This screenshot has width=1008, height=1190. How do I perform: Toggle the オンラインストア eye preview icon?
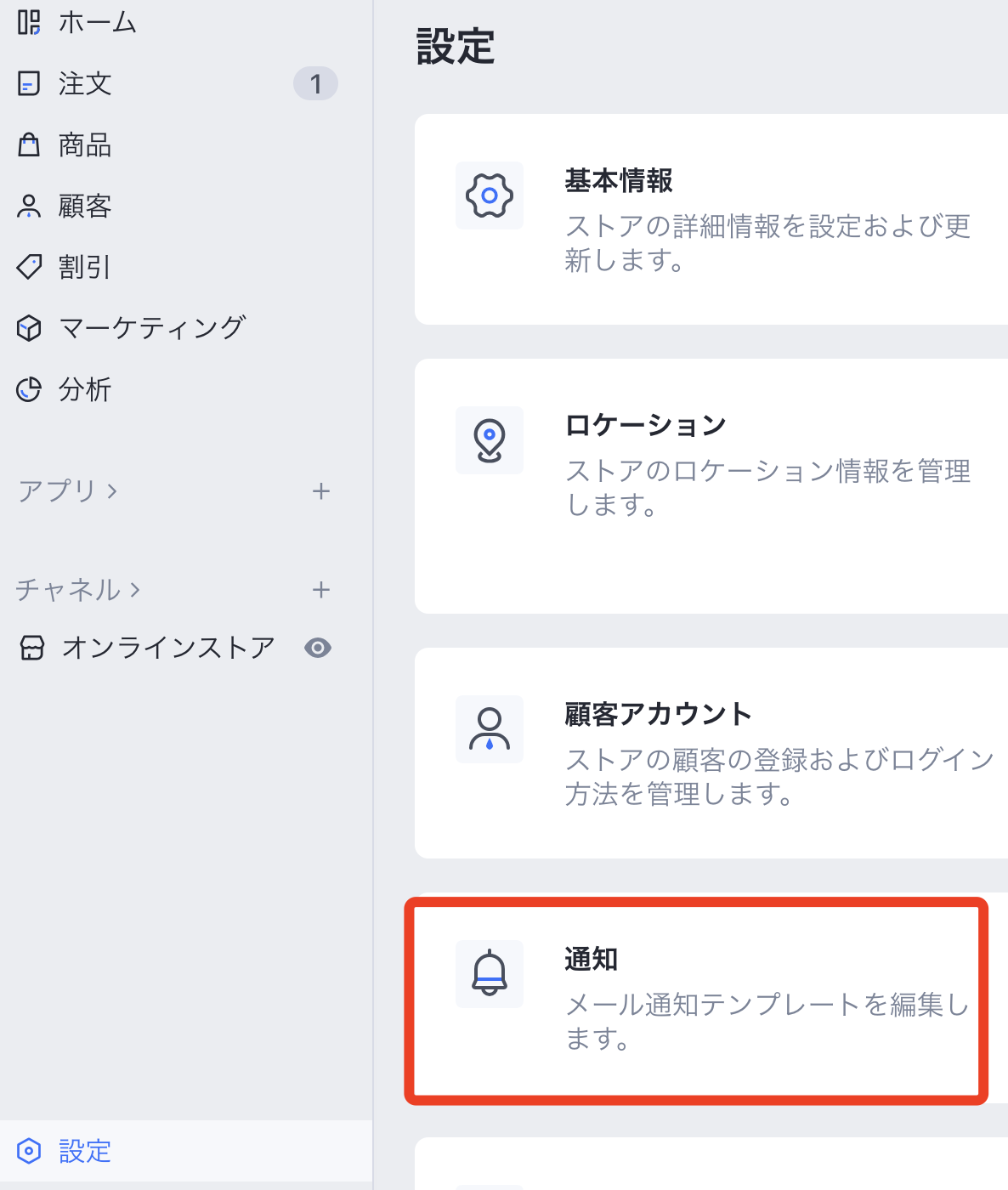318,648
